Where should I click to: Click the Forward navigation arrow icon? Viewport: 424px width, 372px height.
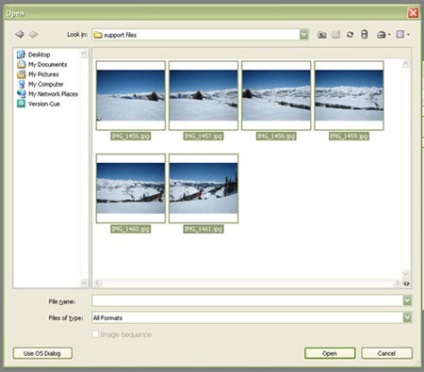33,34
